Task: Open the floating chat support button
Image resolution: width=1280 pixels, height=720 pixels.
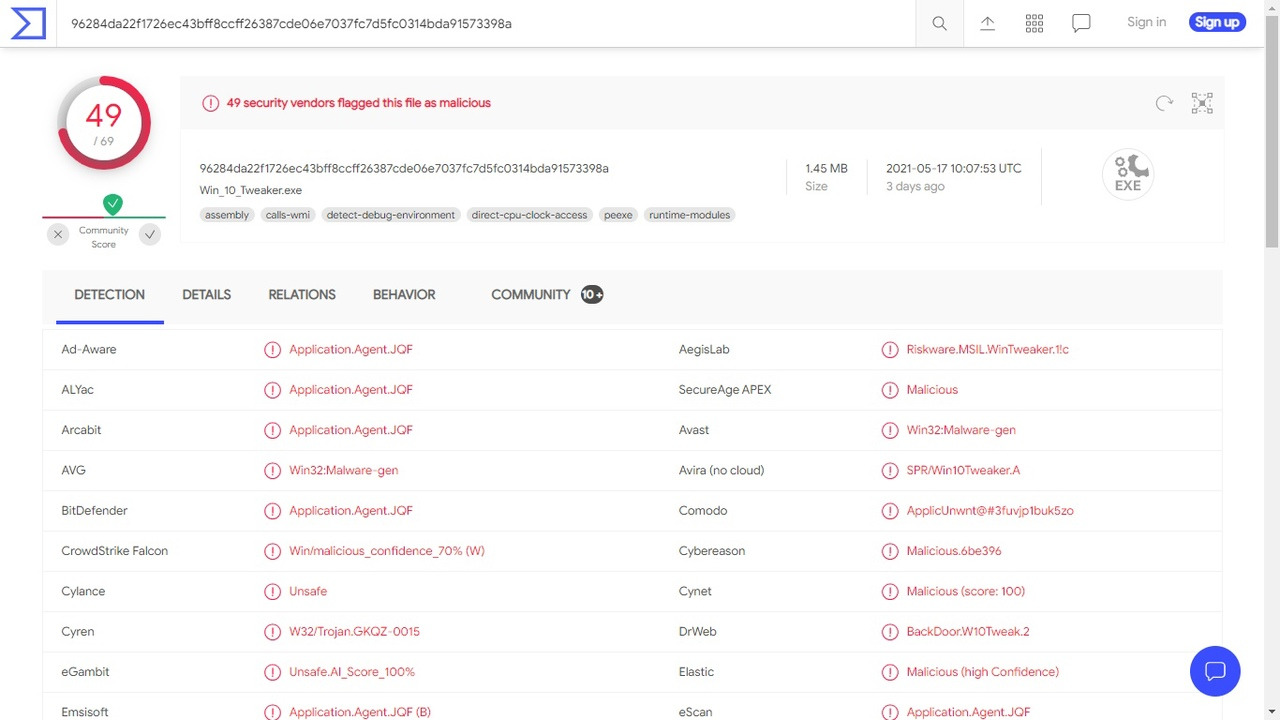Action: tap(1215, 671)
